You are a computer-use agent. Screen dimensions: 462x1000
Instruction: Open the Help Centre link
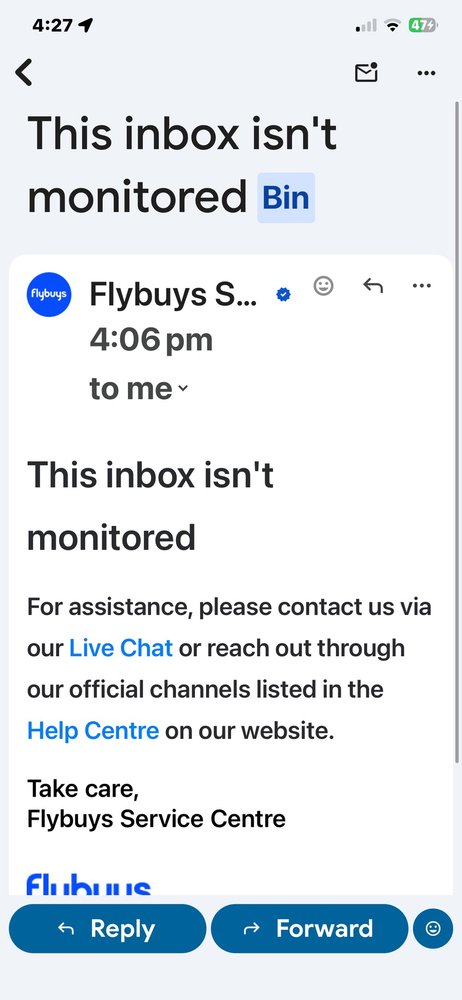[93, 730]
